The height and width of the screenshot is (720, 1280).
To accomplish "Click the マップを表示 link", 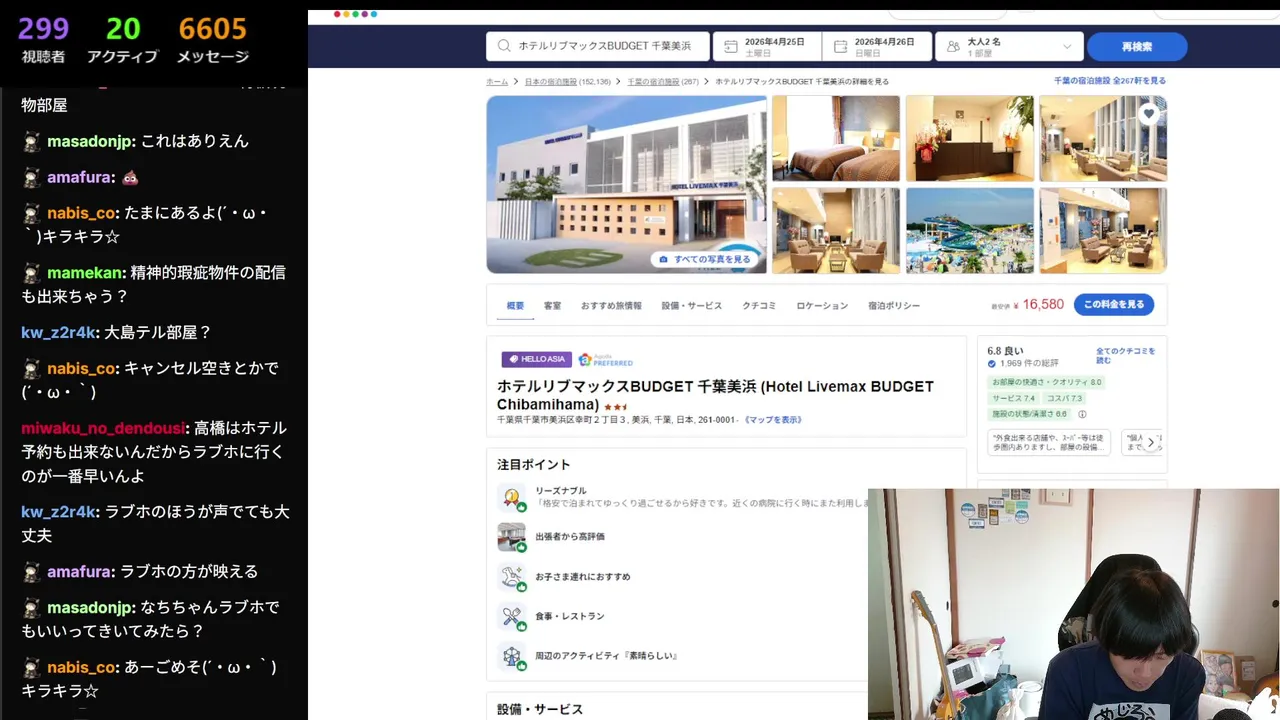I will click(772, 420).
